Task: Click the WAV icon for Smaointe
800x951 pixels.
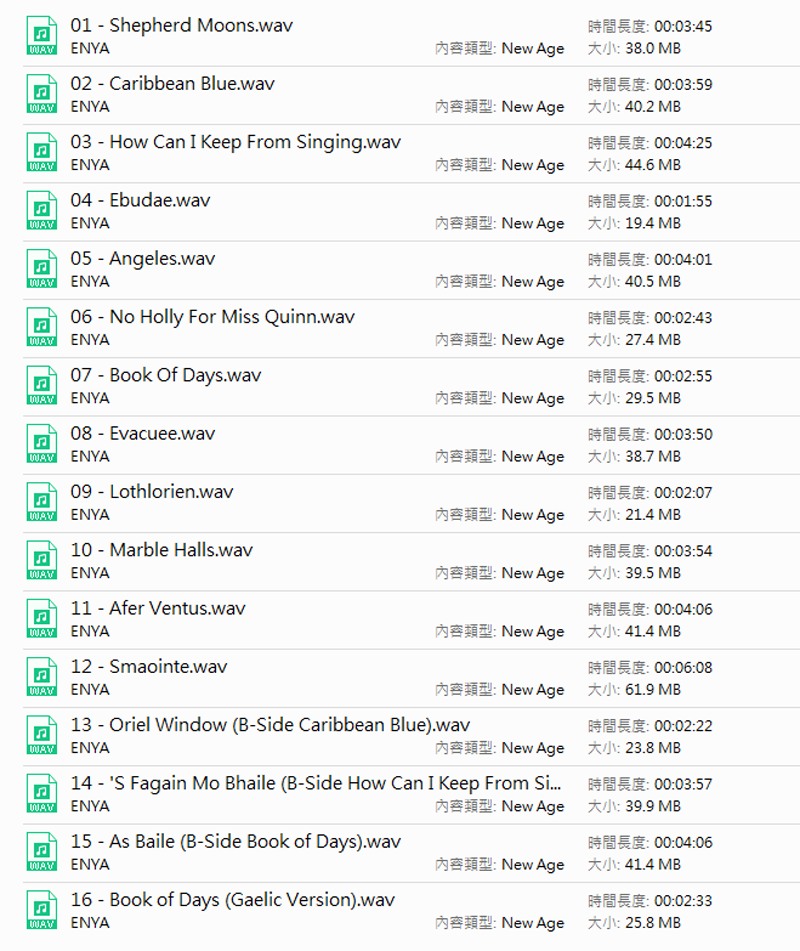Action: click(42, 677)
